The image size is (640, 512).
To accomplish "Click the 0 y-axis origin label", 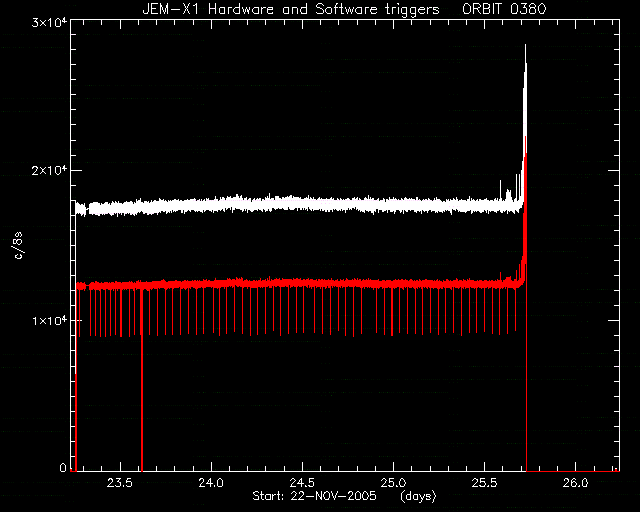I will [x=63, y=467].
